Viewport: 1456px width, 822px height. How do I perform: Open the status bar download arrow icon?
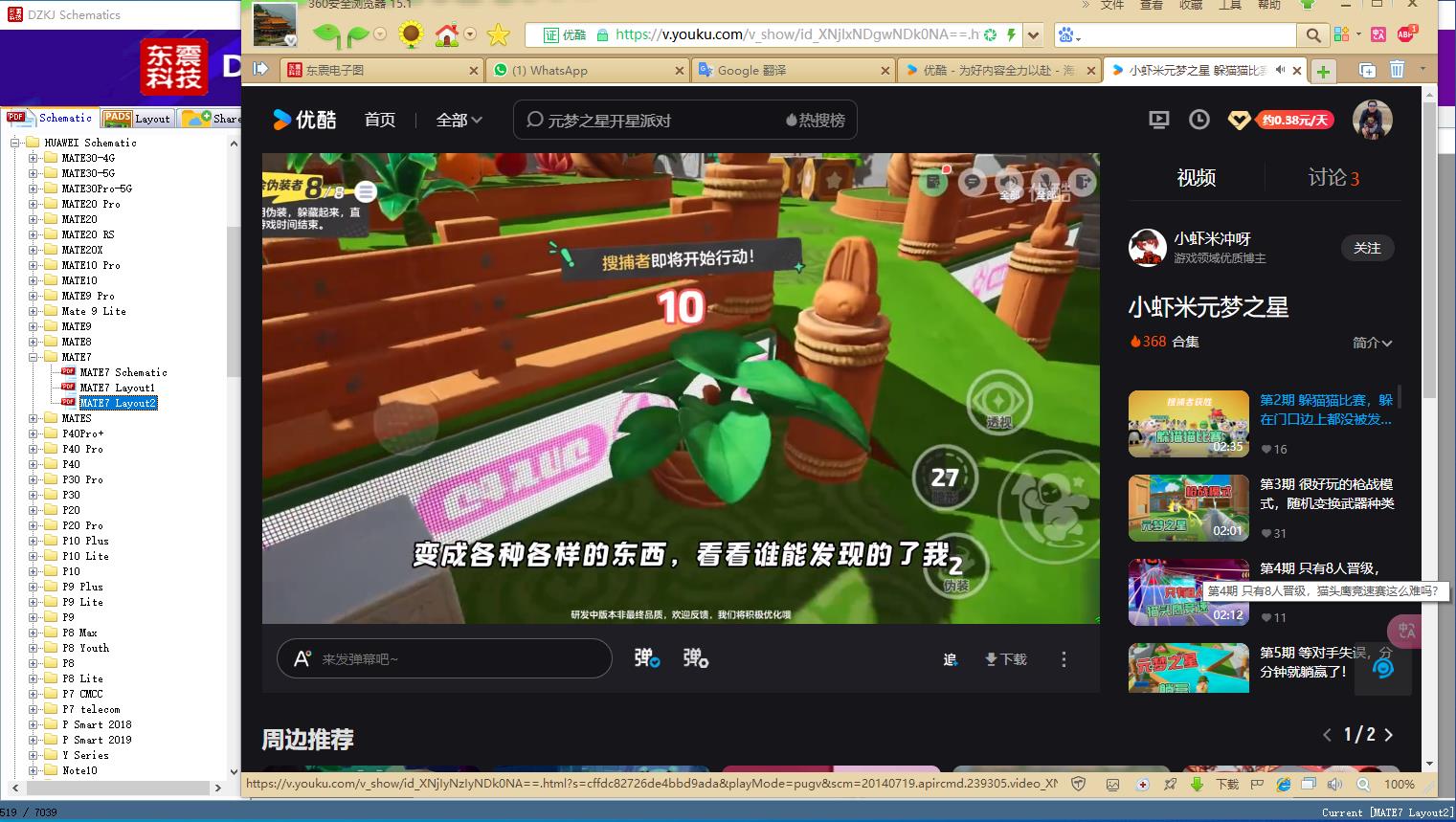(x=1197, y=784)
